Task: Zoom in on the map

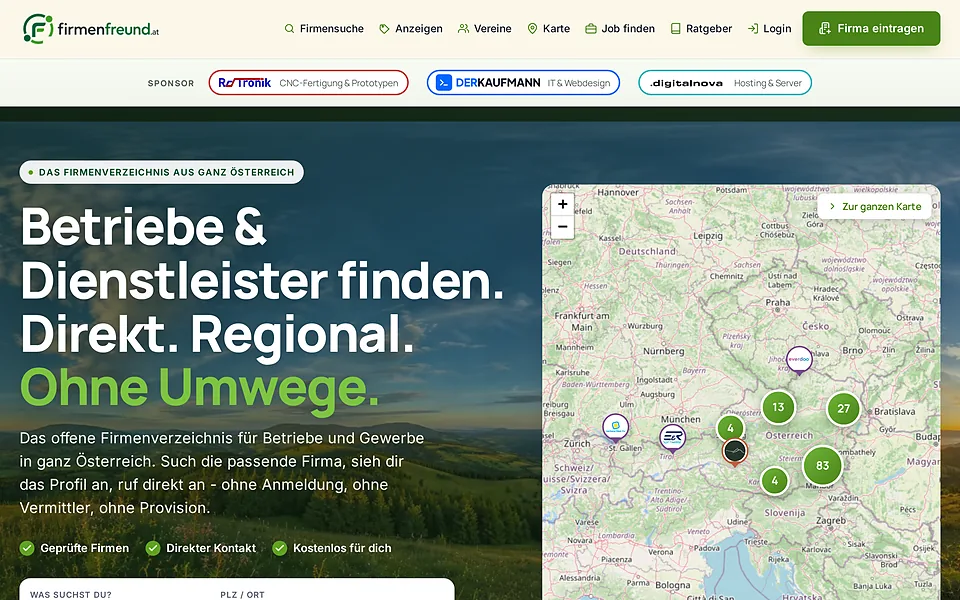Action: pyautogui.click(x=562, y=204)
